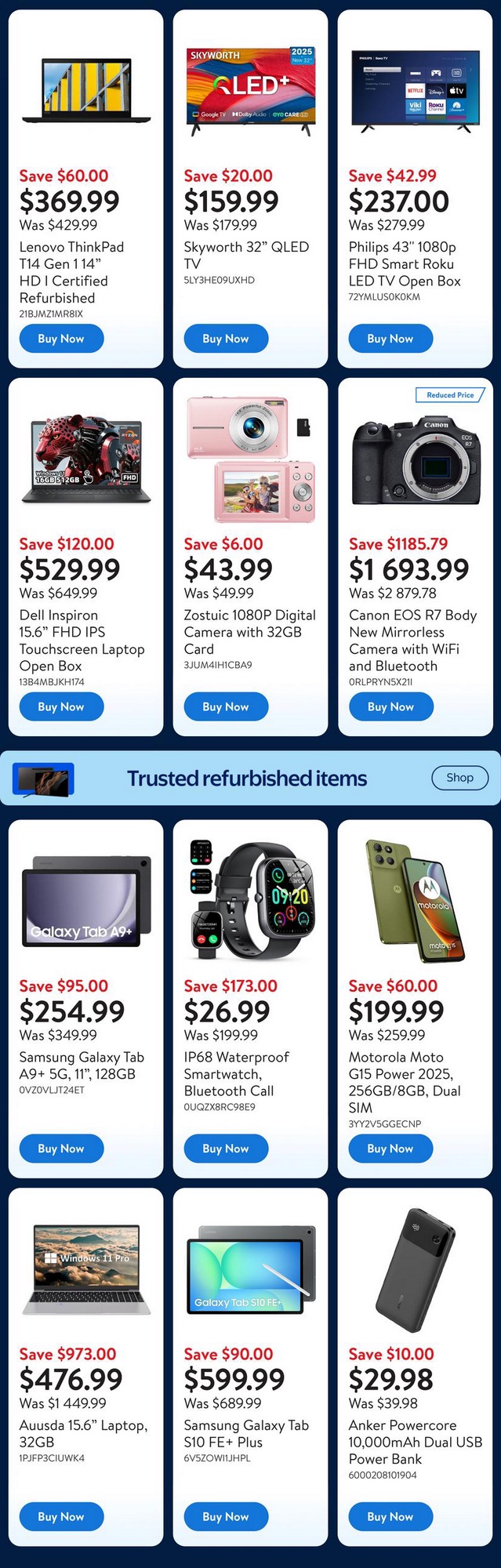Viewport: 501px width, 1568px height.
Task: Click Buy Now for Anker Powercore Power Bank
Action: coord(390,1516)
